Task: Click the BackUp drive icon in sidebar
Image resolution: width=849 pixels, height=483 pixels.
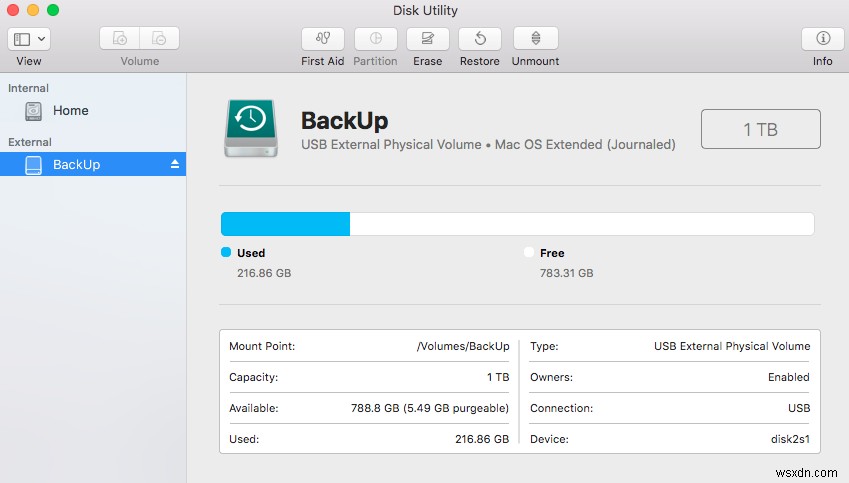Action: coord(34,165)
